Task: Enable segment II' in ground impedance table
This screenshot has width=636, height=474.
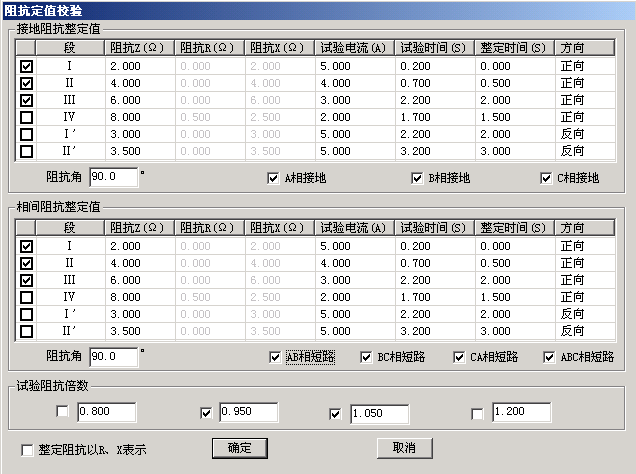Action: tap(26, 151)
